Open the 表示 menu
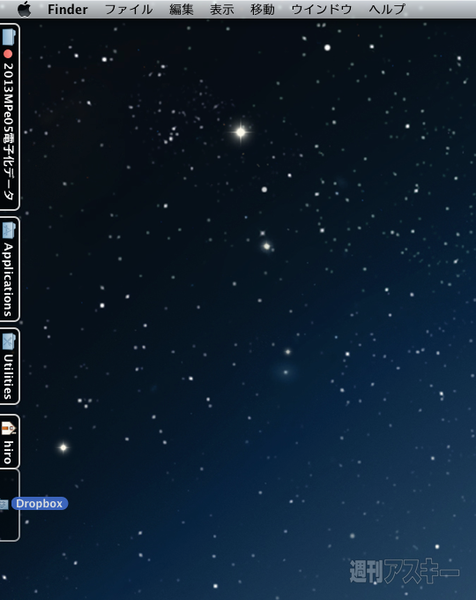476x600 pixels. (222, 9)
